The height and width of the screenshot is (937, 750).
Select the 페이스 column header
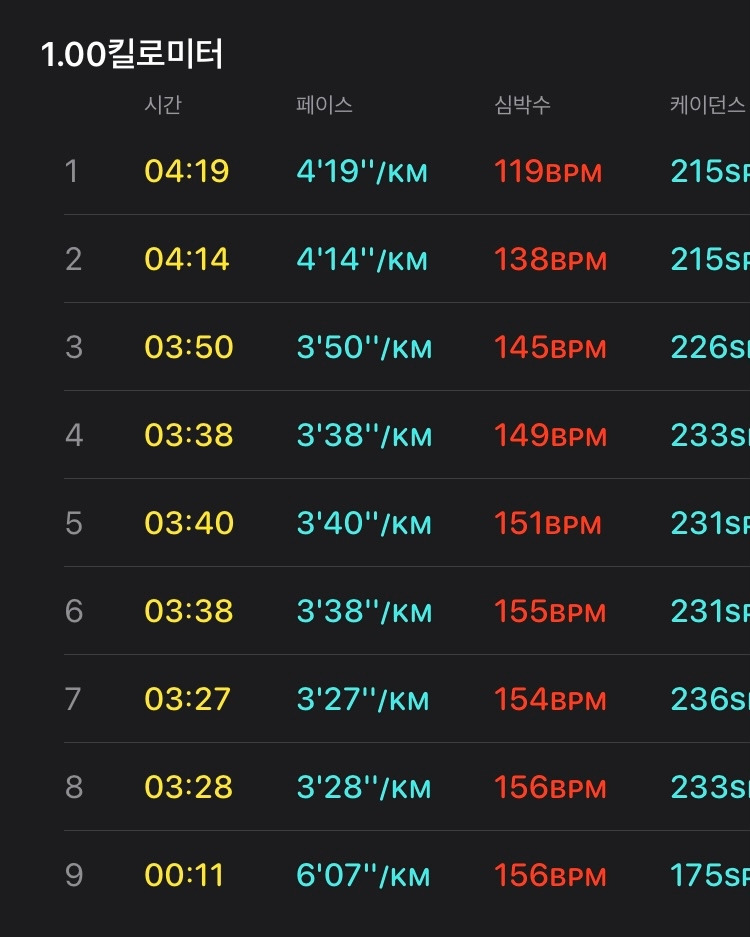325,105
